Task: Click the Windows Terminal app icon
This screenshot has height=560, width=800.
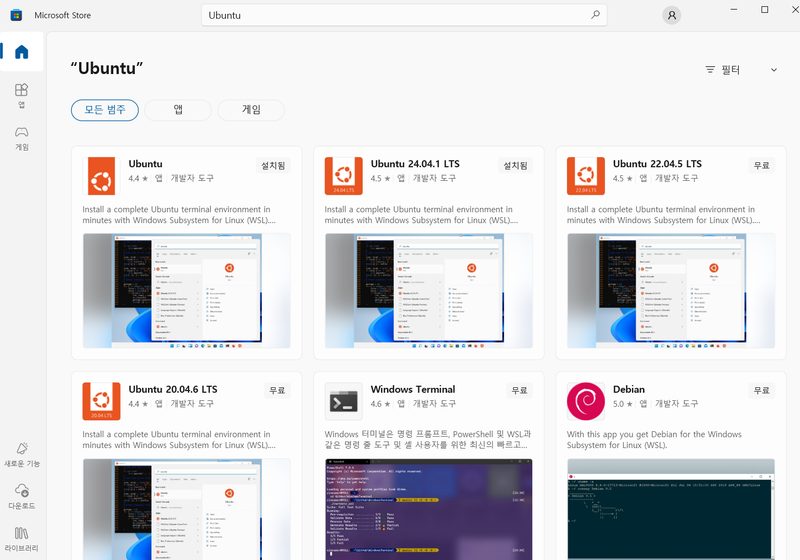Action: (343, 401)
